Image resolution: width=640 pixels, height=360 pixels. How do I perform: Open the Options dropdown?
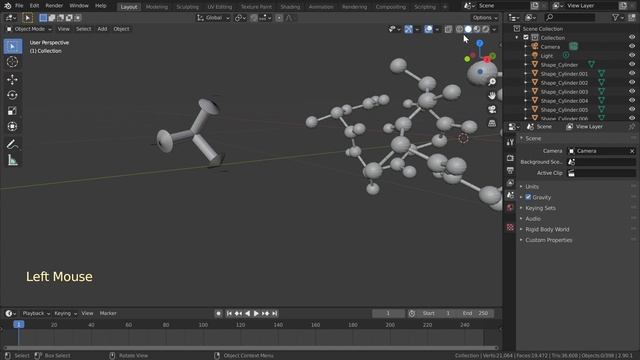click(485, 18)
